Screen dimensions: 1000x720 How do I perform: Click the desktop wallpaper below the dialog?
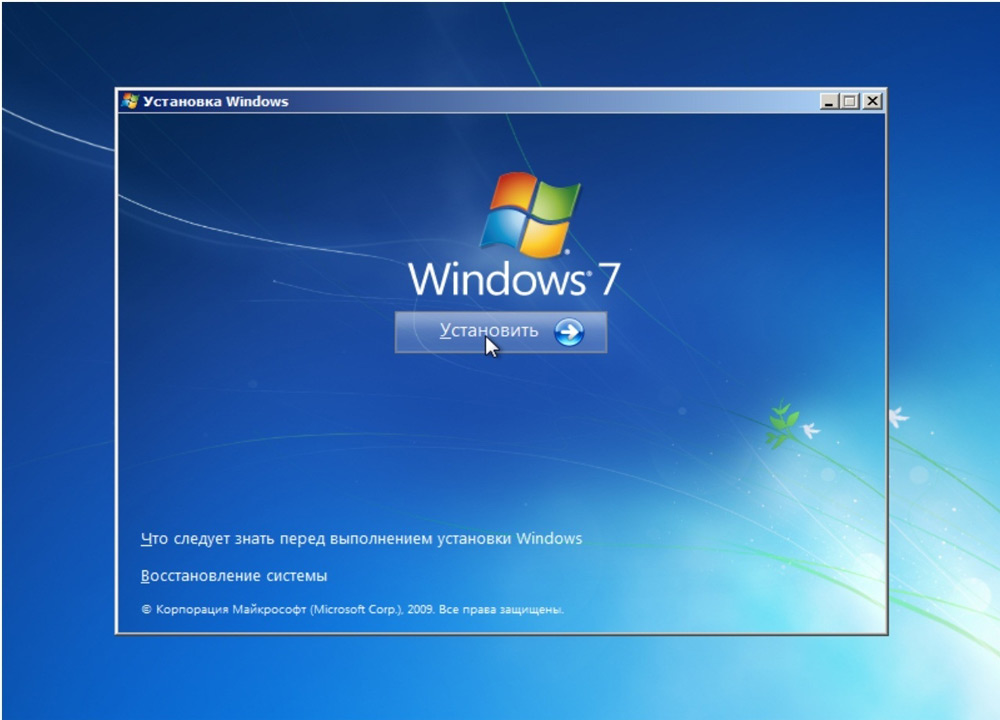(500, 680)
